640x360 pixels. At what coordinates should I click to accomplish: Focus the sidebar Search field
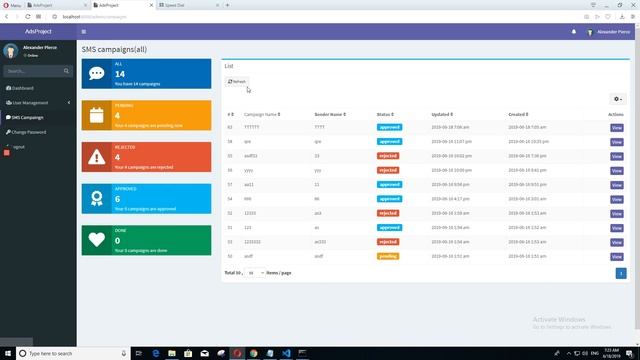click(x=34, y=71)
